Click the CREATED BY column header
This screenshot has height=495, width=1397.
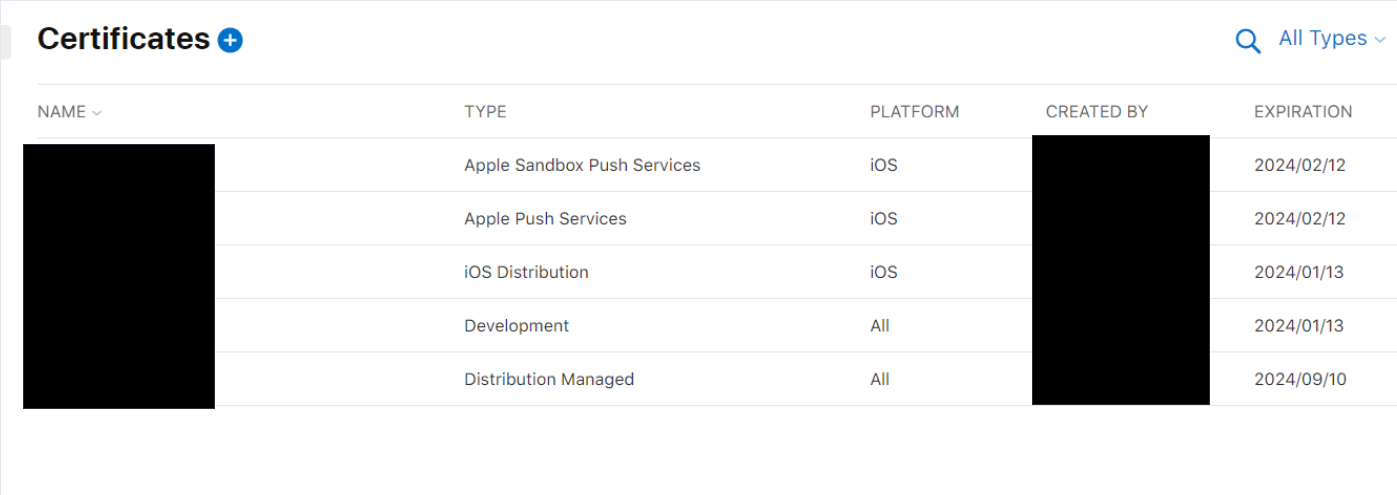point(1097,112)
